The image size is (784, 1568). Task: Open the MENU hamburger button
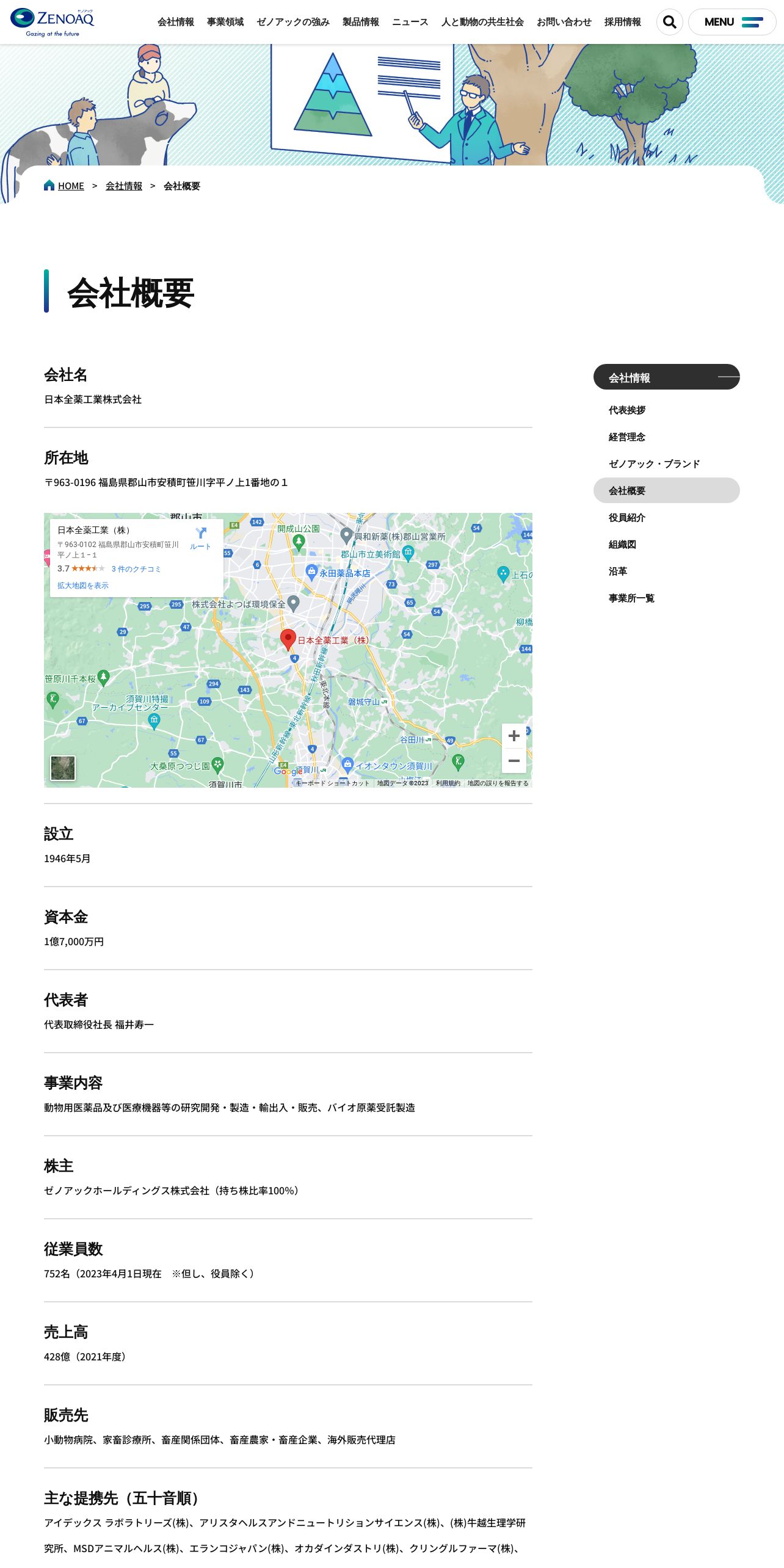pyautogui.click(x=732, y=22)
